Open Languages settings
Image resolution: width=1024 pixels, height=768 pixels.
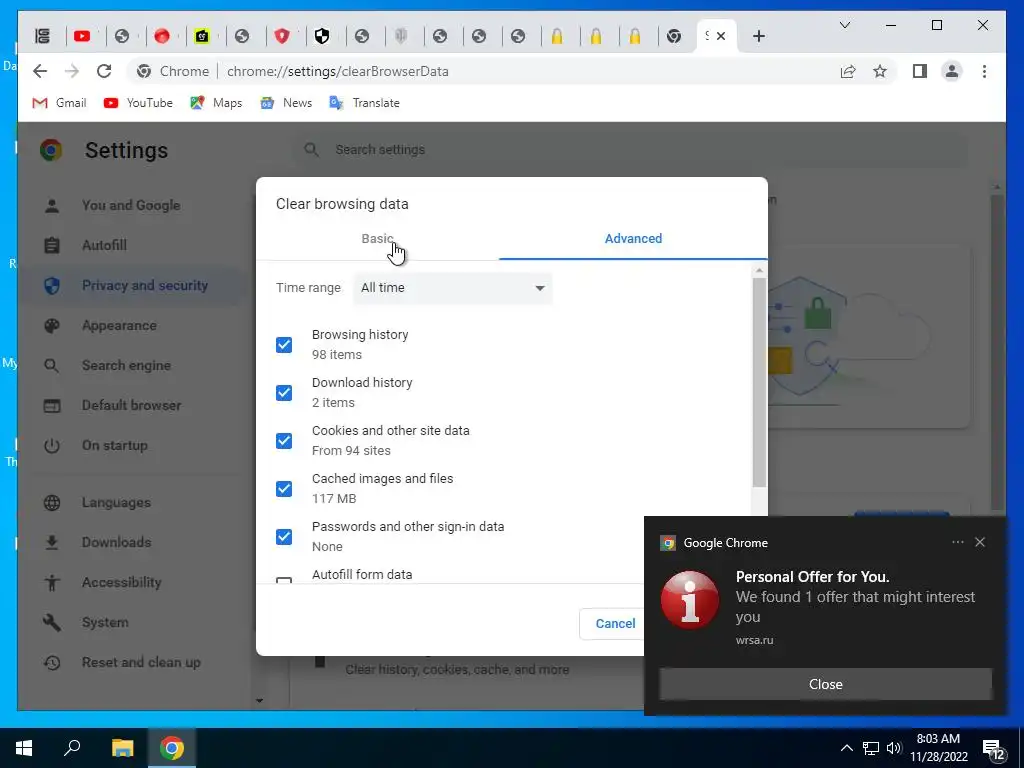[116, 503]
